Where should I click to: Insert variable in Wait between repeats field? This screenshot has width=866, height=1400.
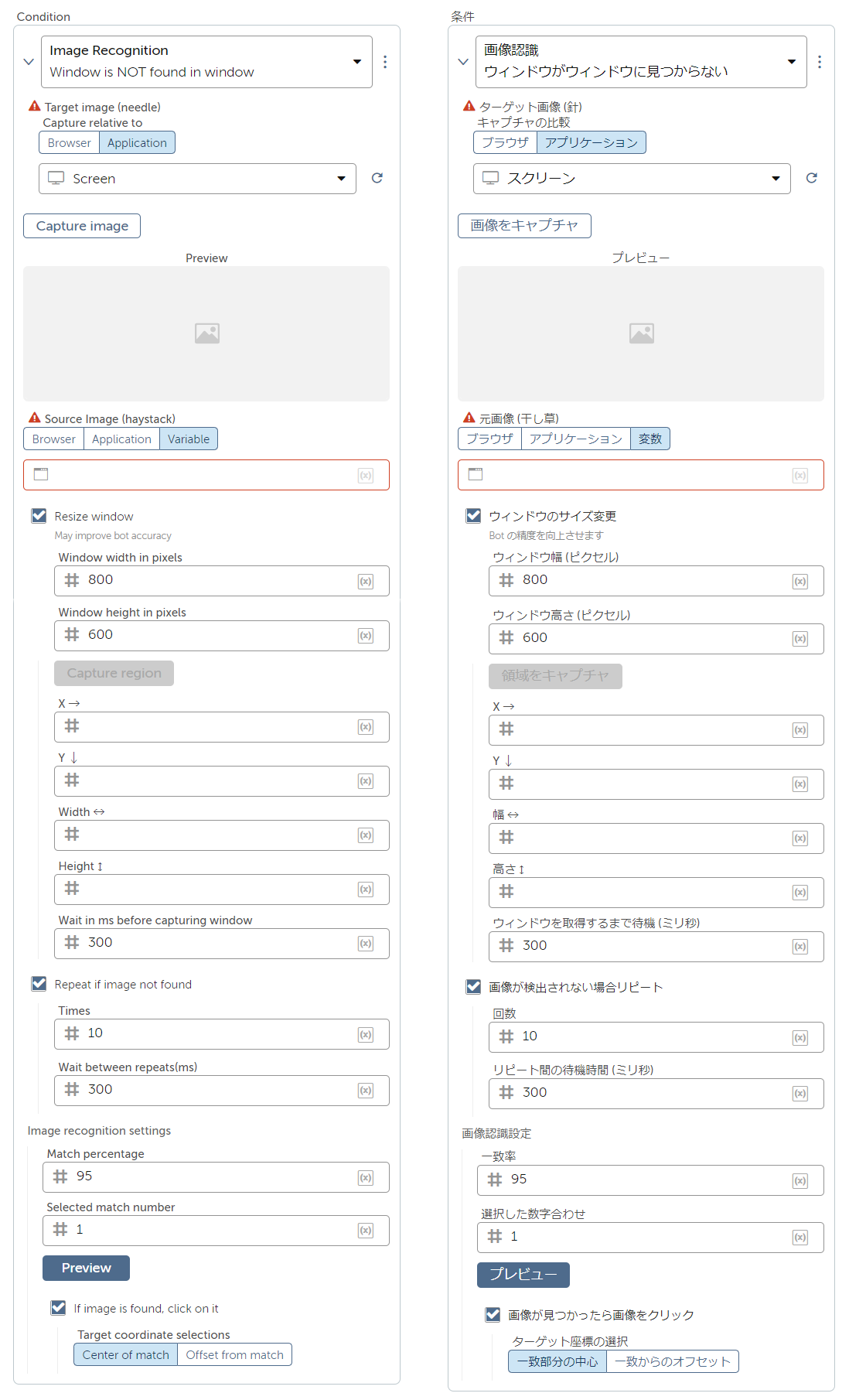366,1091
